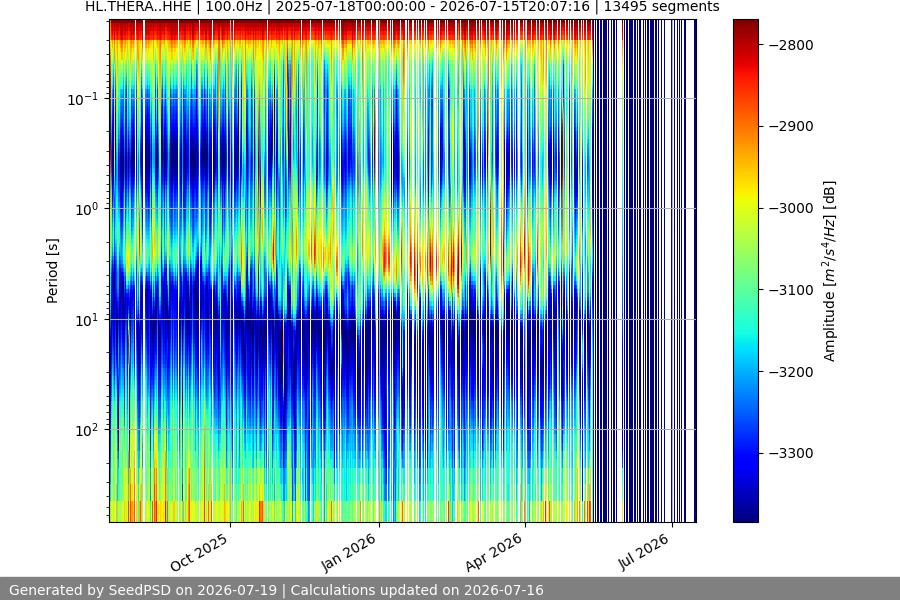Image resolution: width=900 pixels, height=600 pixels.
Task: Click the -3200 colorbar tick value
Action: pyautogui.click(x=790, y=372)
